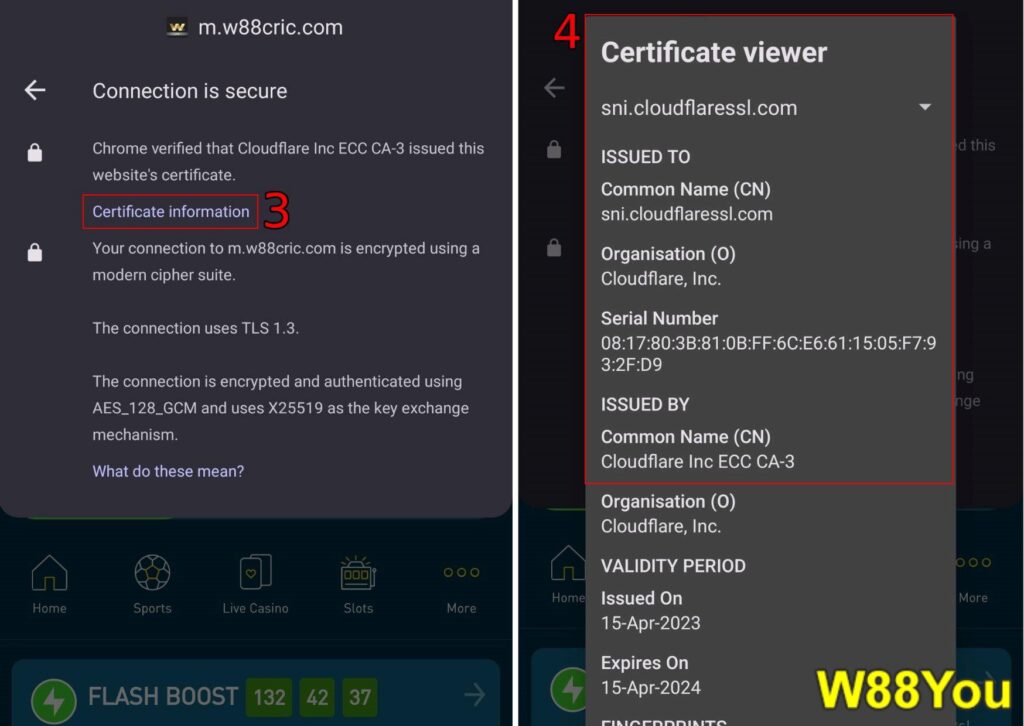Open Home tab in left screenshot navigation

[50, 584]
